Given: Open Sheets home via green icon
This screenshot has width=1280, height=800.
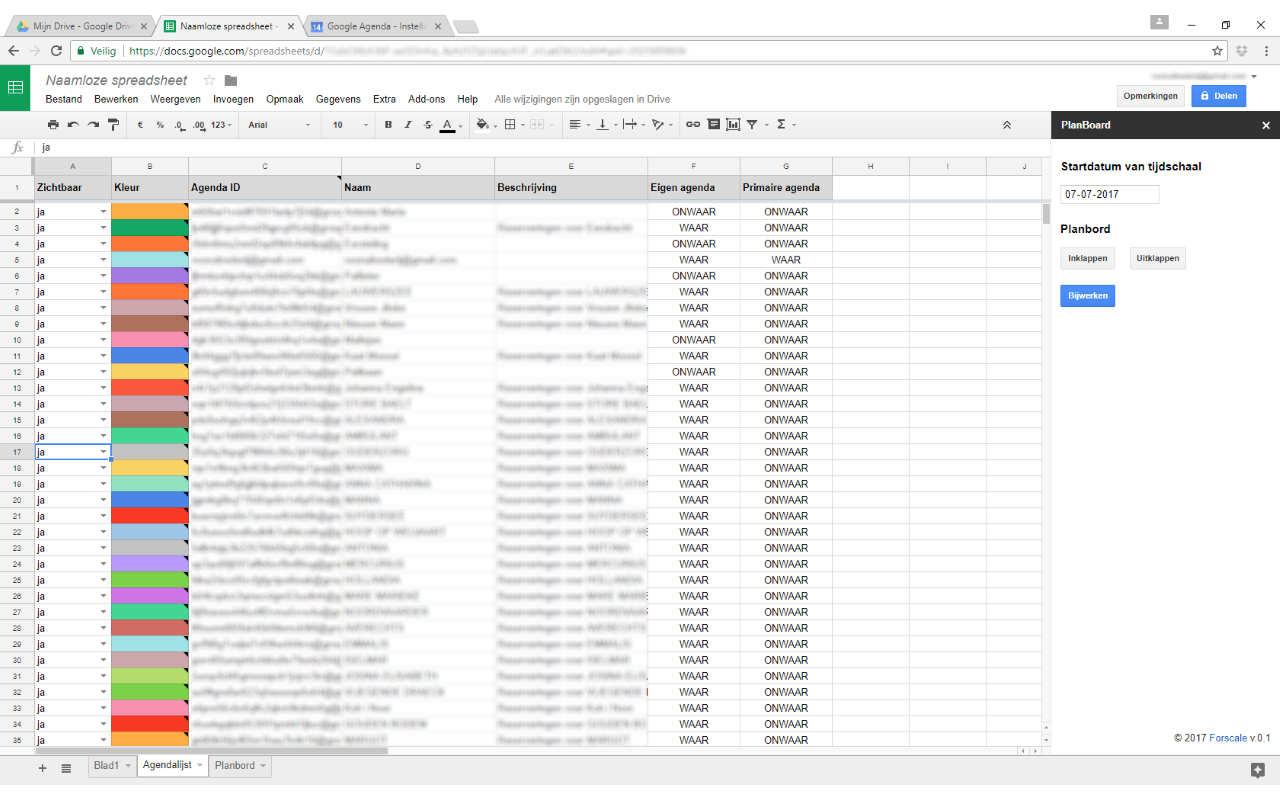Looking at the screenshot, I should click(x=16, y=88).
